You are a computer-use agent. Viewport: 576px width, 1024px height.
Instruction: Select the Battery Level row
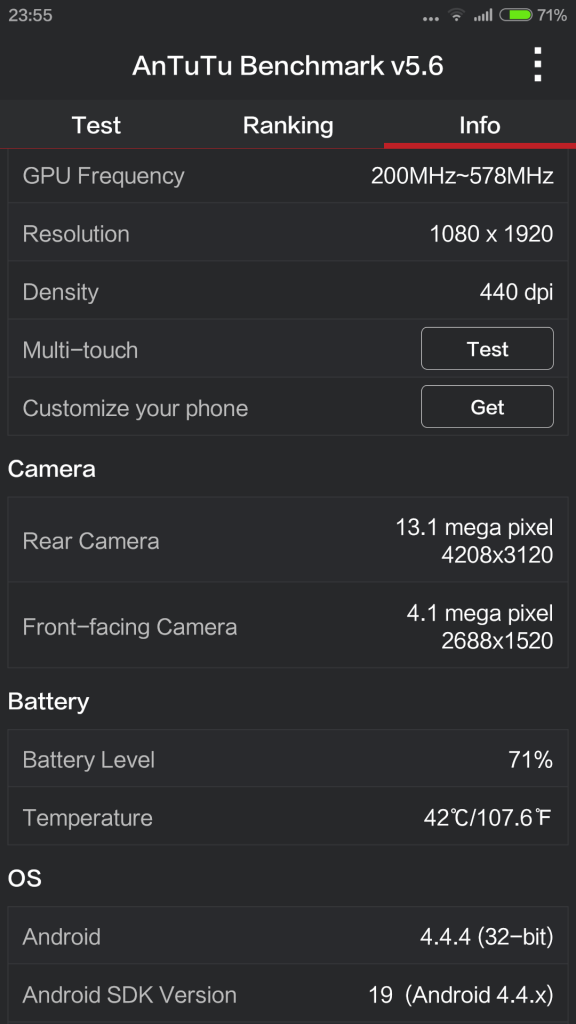click(x=288, y=760)
